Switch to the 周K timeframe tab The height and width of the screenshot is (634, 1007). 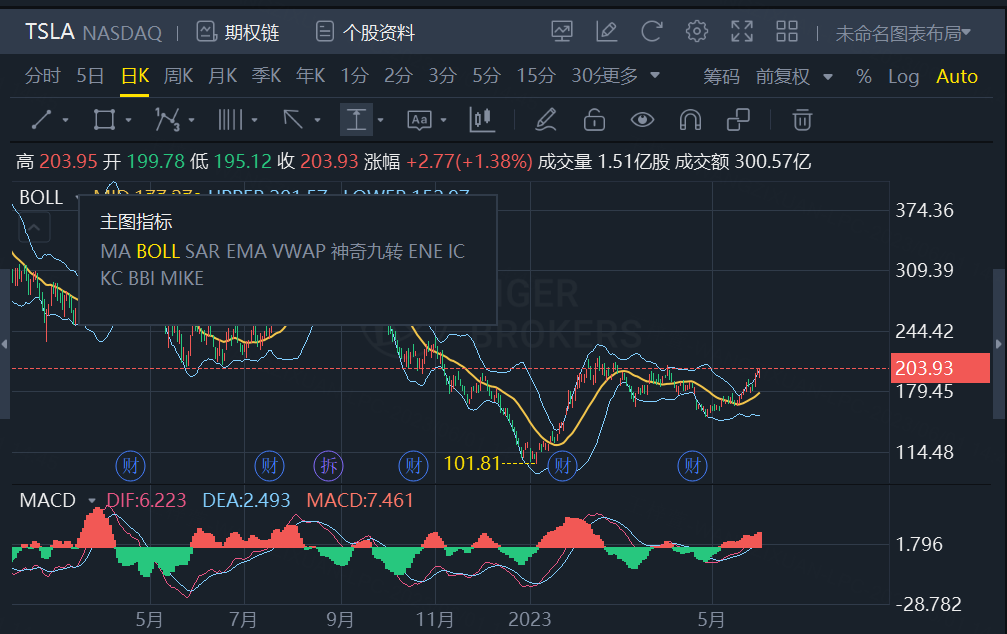pos(178,76)
